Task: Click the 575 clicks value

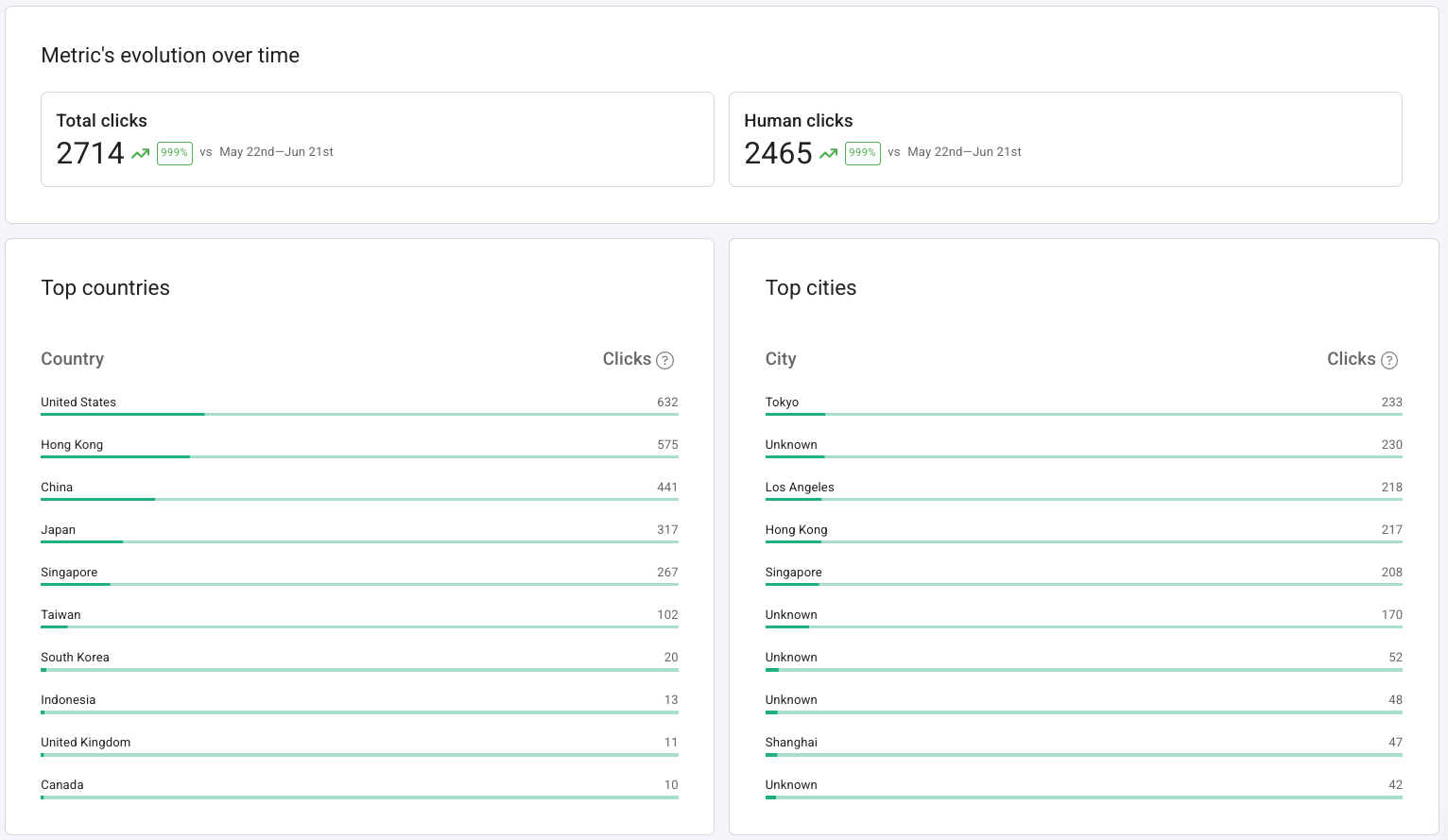Action: (667, 445)
